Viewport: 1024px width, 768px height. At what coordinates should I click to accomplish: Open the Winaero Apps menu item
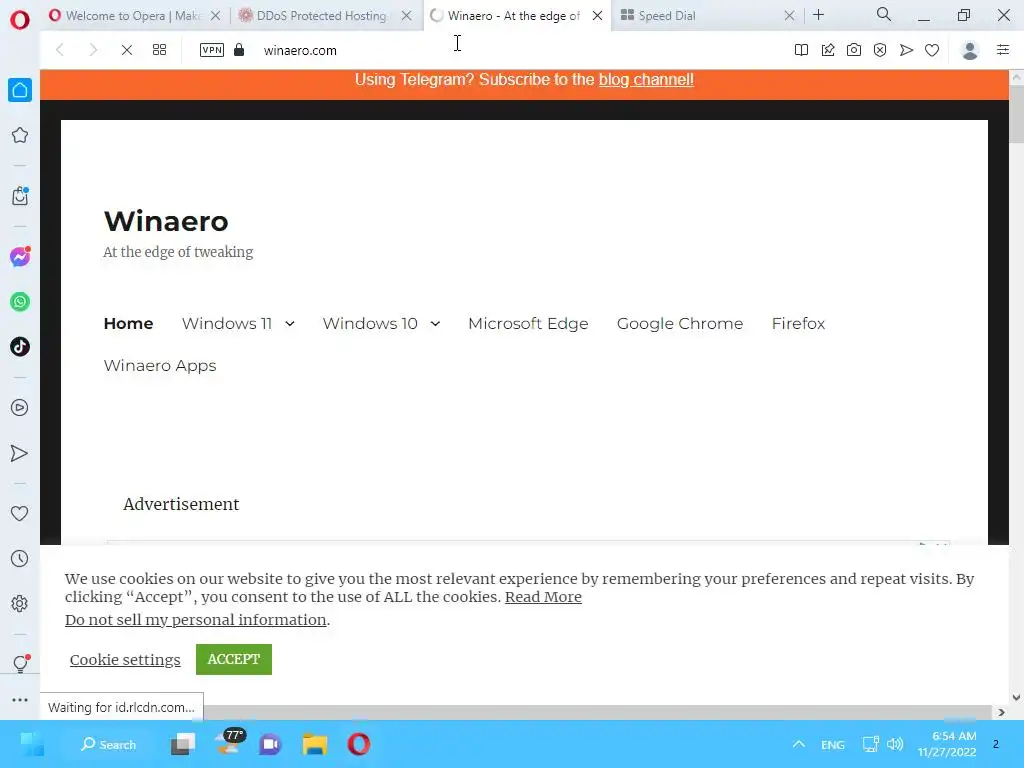[x=160, y=366]
